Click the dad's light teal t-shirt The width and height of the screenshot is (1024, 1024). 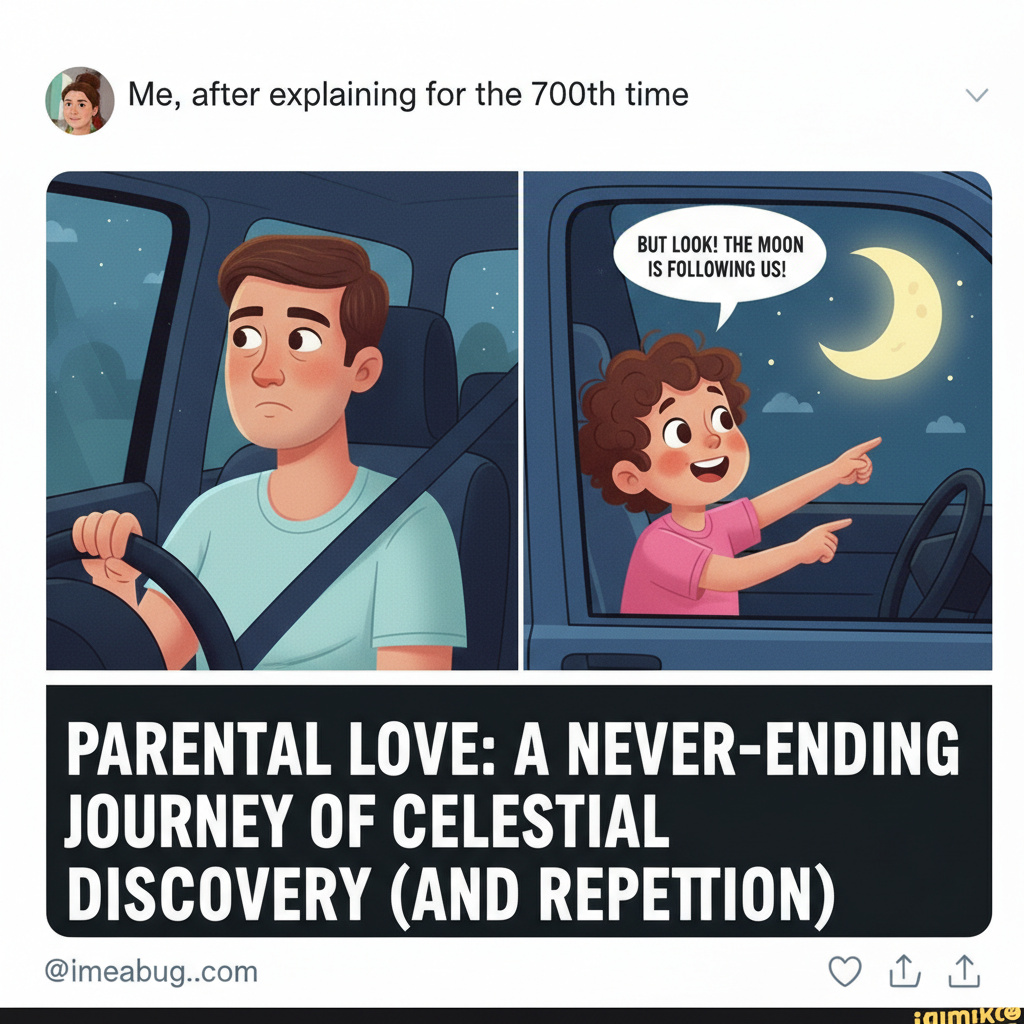click(x=330, y=580)
